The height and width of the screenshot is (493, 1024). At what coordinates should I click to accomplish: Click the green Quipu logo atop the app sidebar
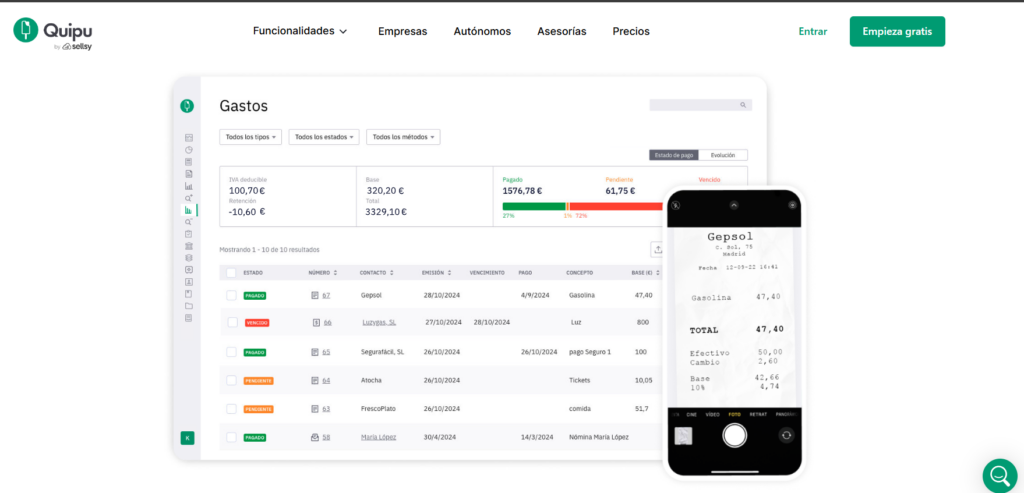click(187, 106)
